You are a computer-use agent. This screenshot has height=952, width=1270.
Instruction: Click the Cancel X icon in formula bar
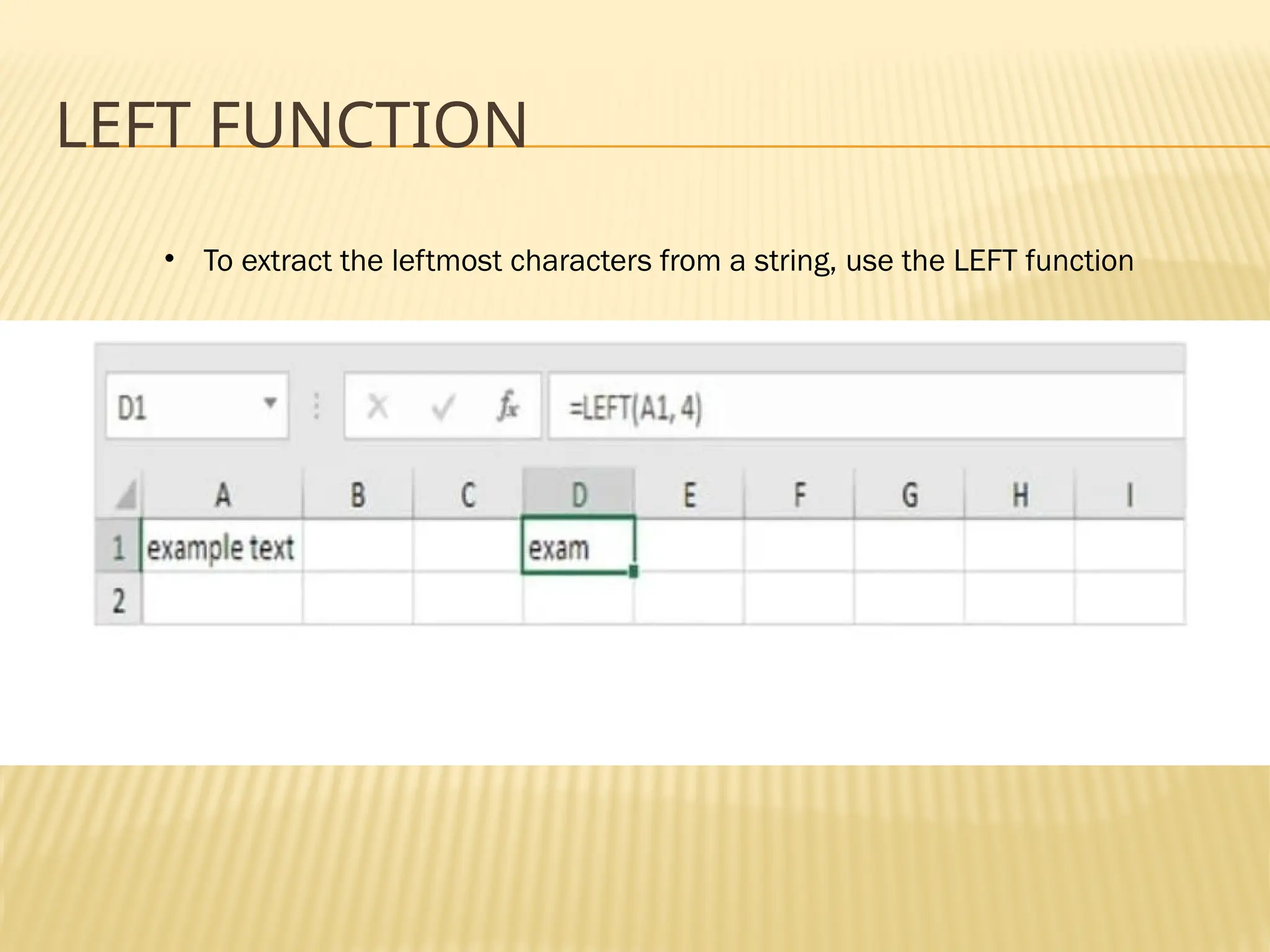coord(378,407)
